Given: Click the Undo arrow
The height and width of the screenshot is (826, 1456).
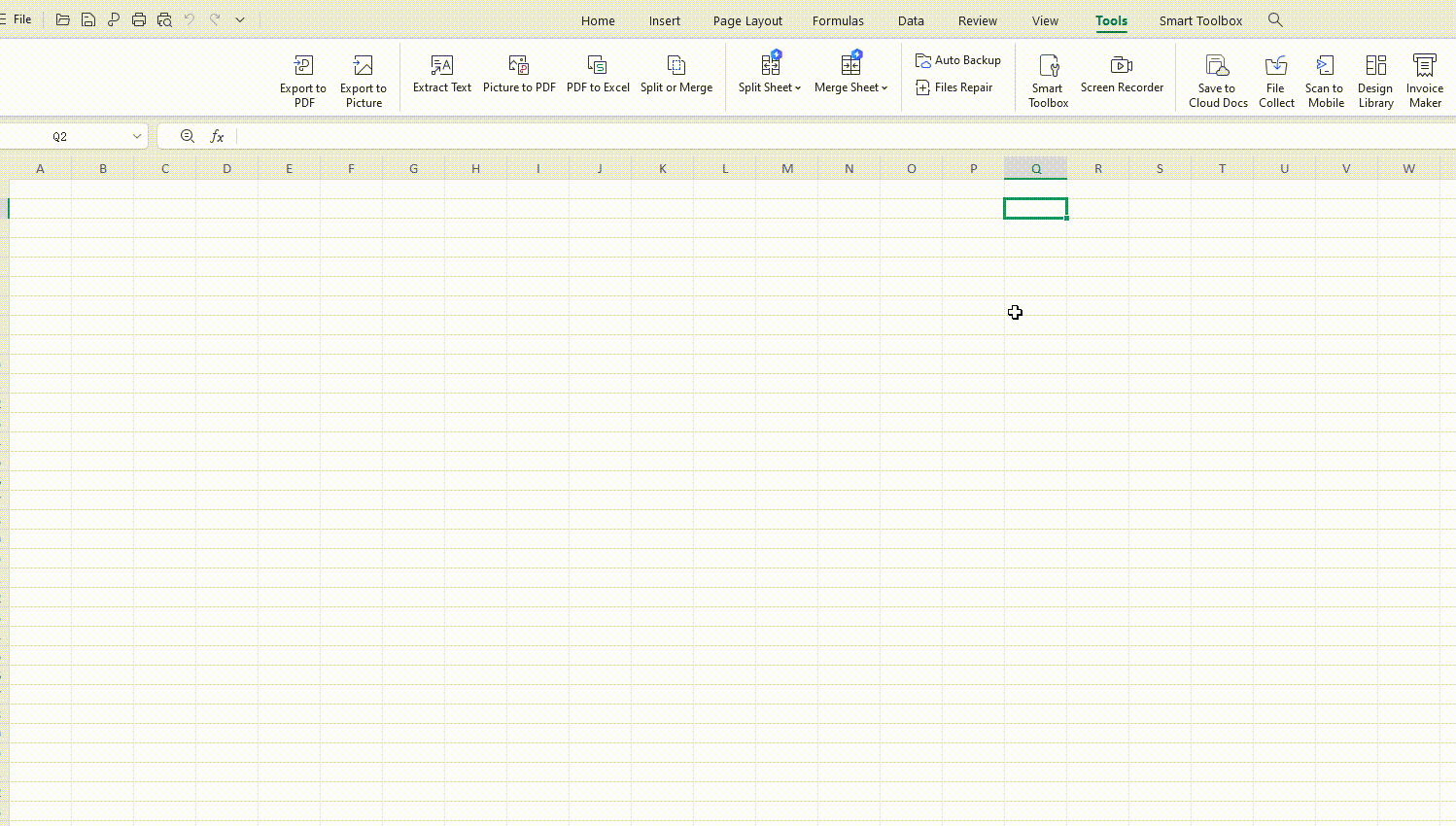Looking at the screenshot, I should [x=190, y=19].
